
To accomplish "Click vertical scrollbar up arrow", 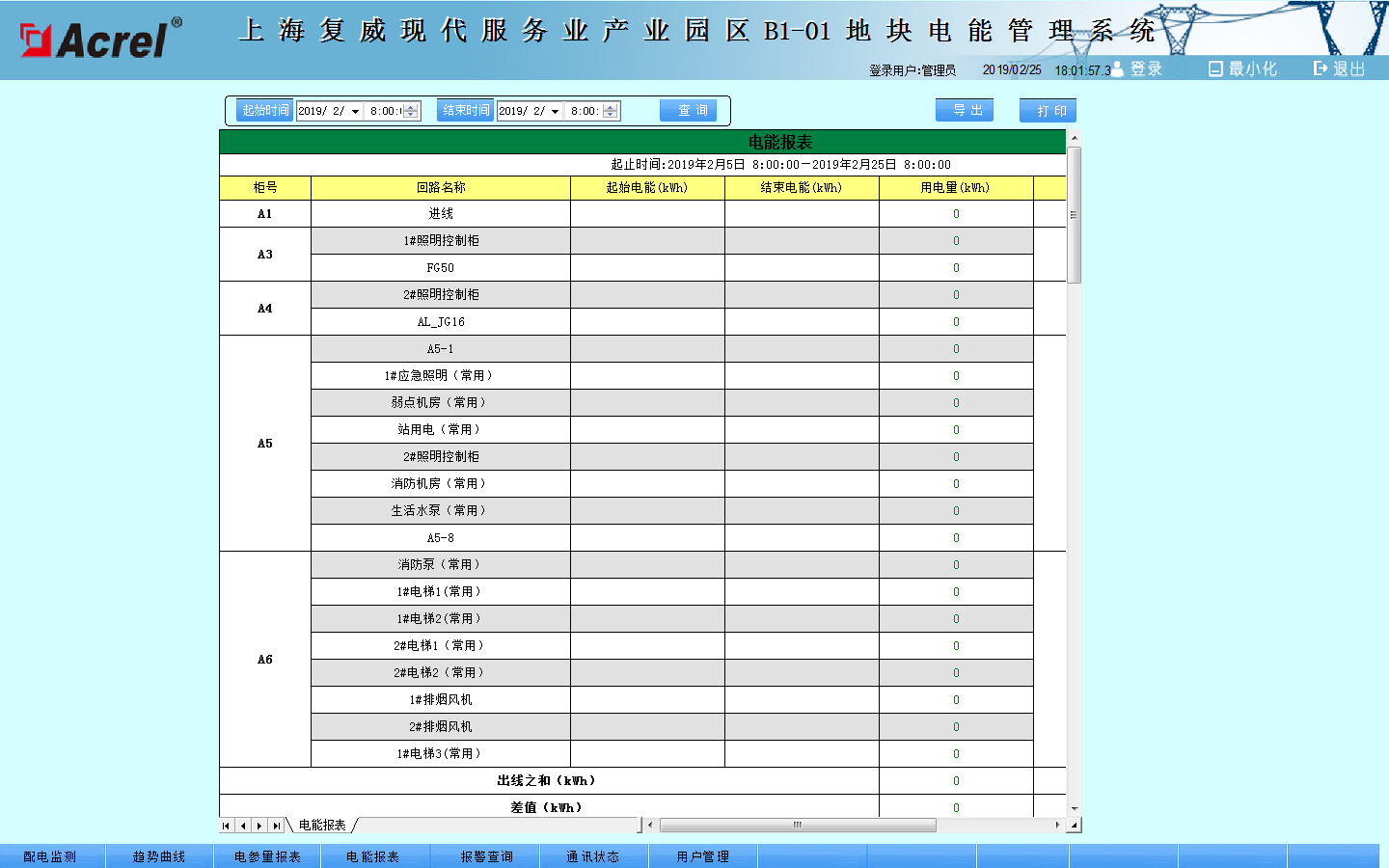I will tap(1075, 138).
